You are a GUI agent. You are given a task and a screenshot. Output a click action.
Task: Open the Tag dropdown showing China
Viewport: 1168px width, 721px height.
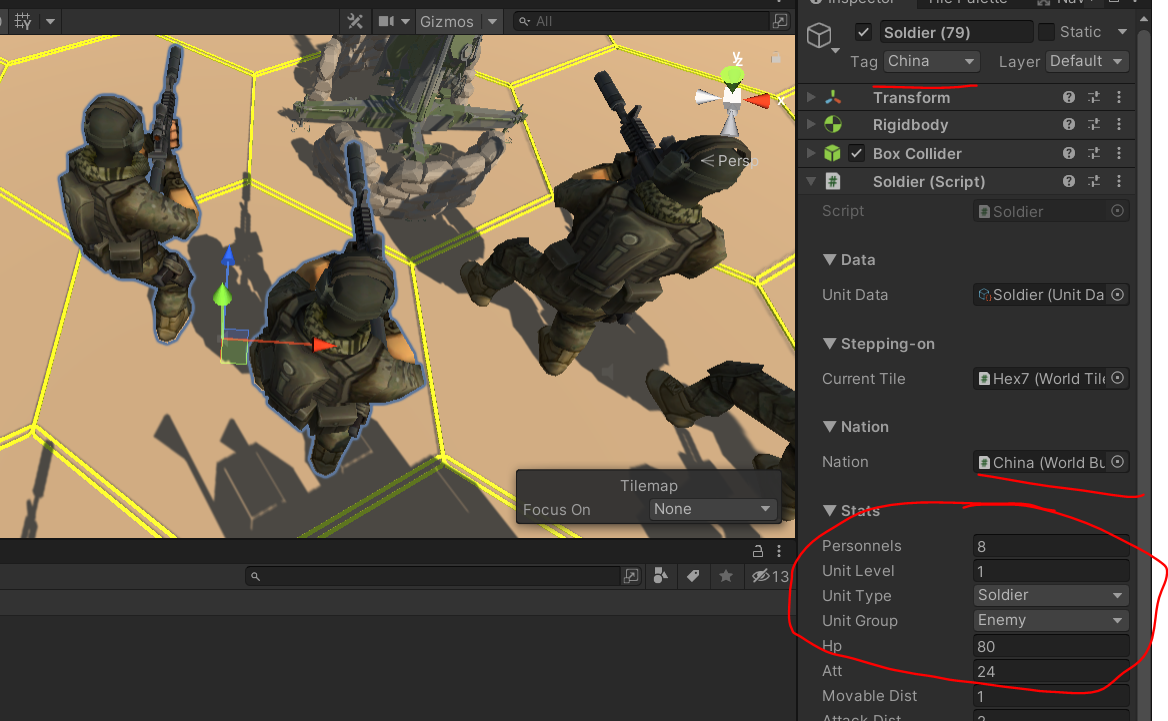coord(931,61)
